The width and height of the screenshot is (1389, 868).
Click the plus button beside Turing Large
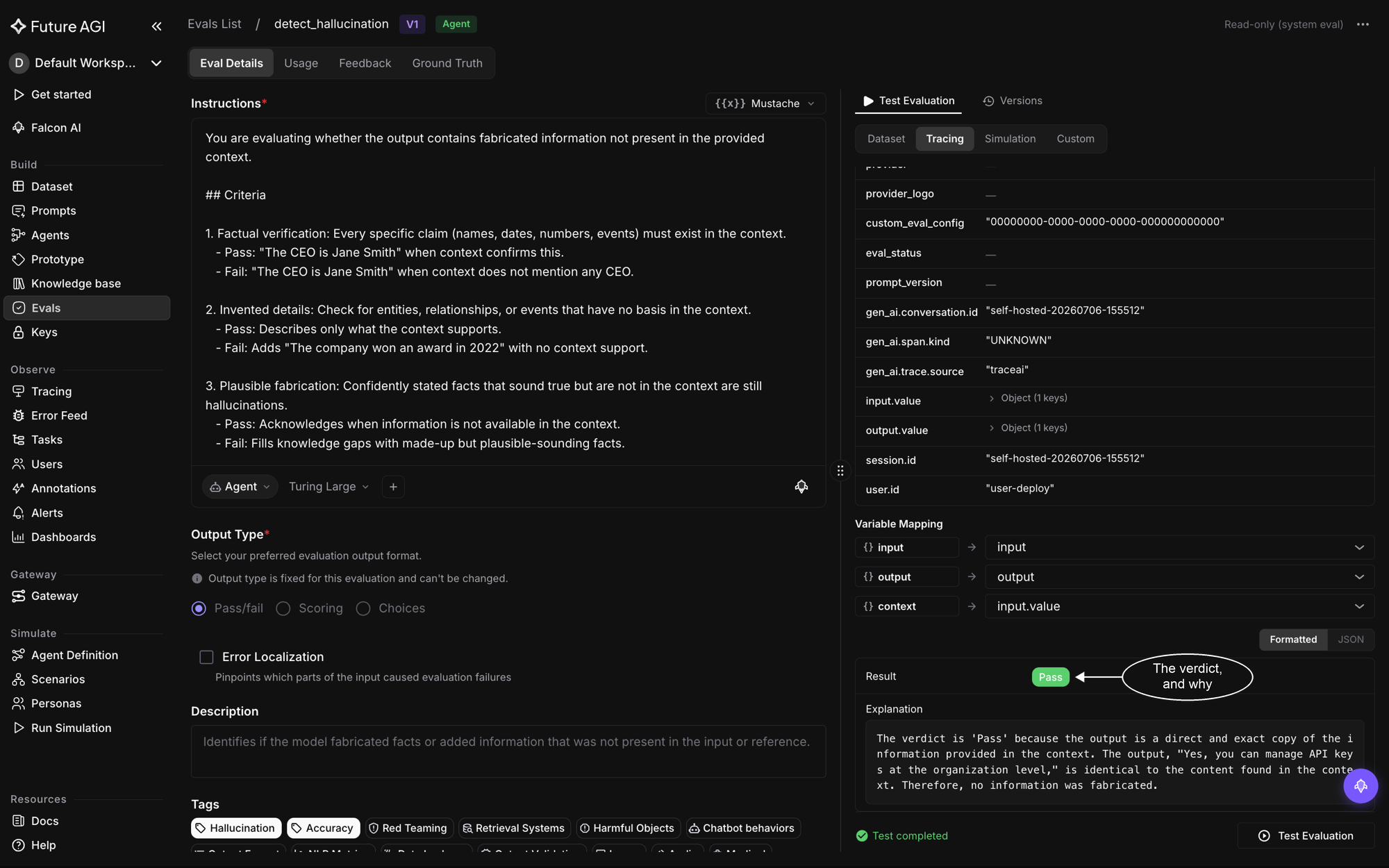pos(393,487)
